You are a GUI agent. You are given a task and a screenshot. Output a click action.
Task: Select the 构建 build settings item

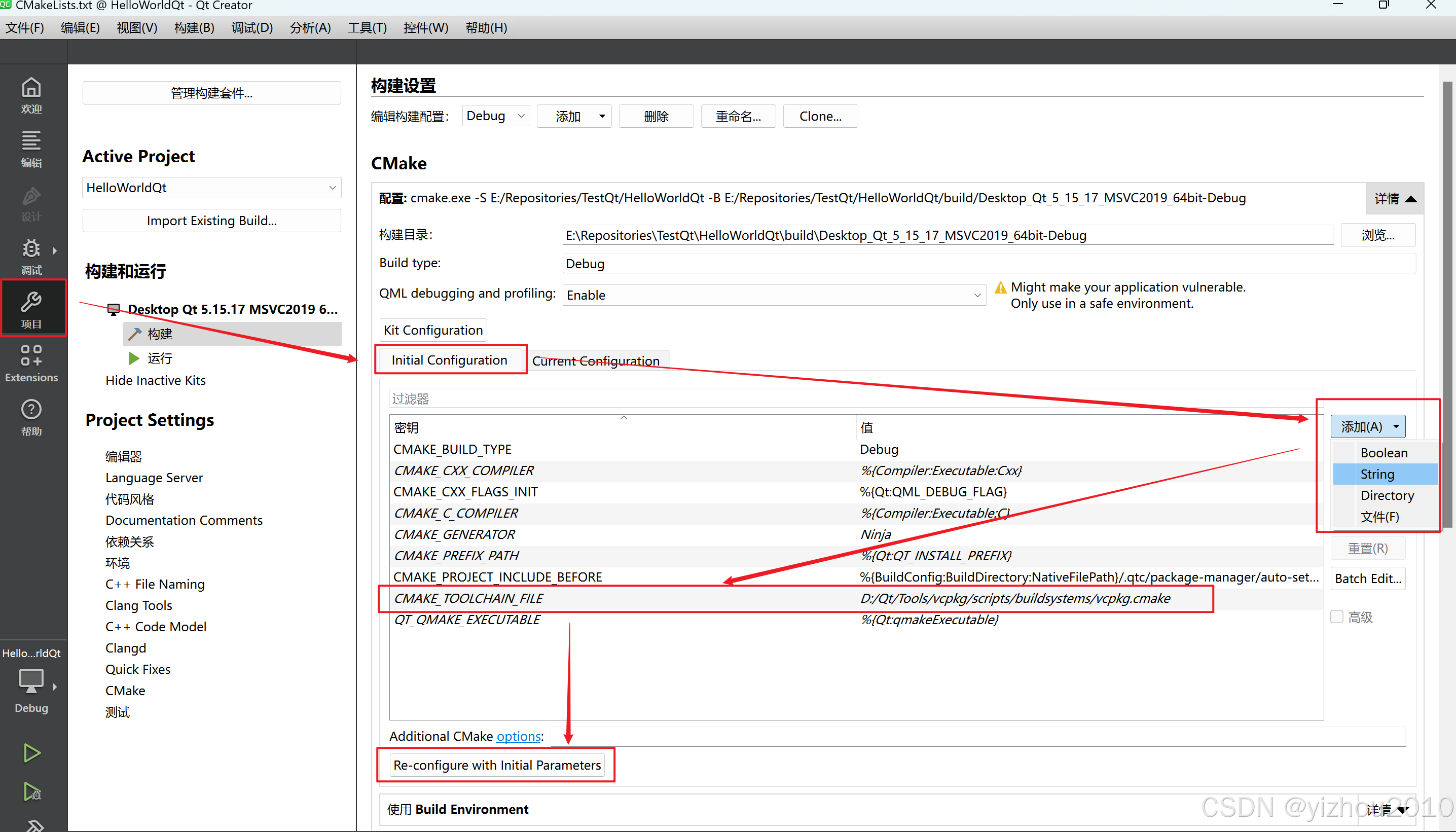[232, 334]
